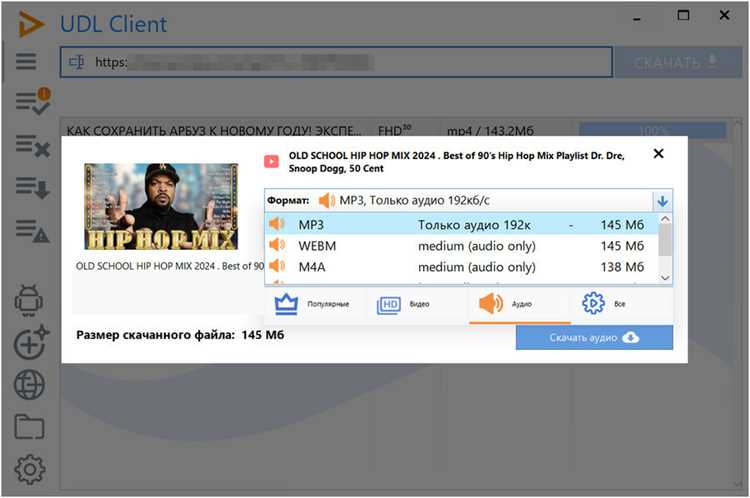Click the Формат field showing MP3 192кб/с
The height and width of the screenshot is (498, 750).
[459, 200]
